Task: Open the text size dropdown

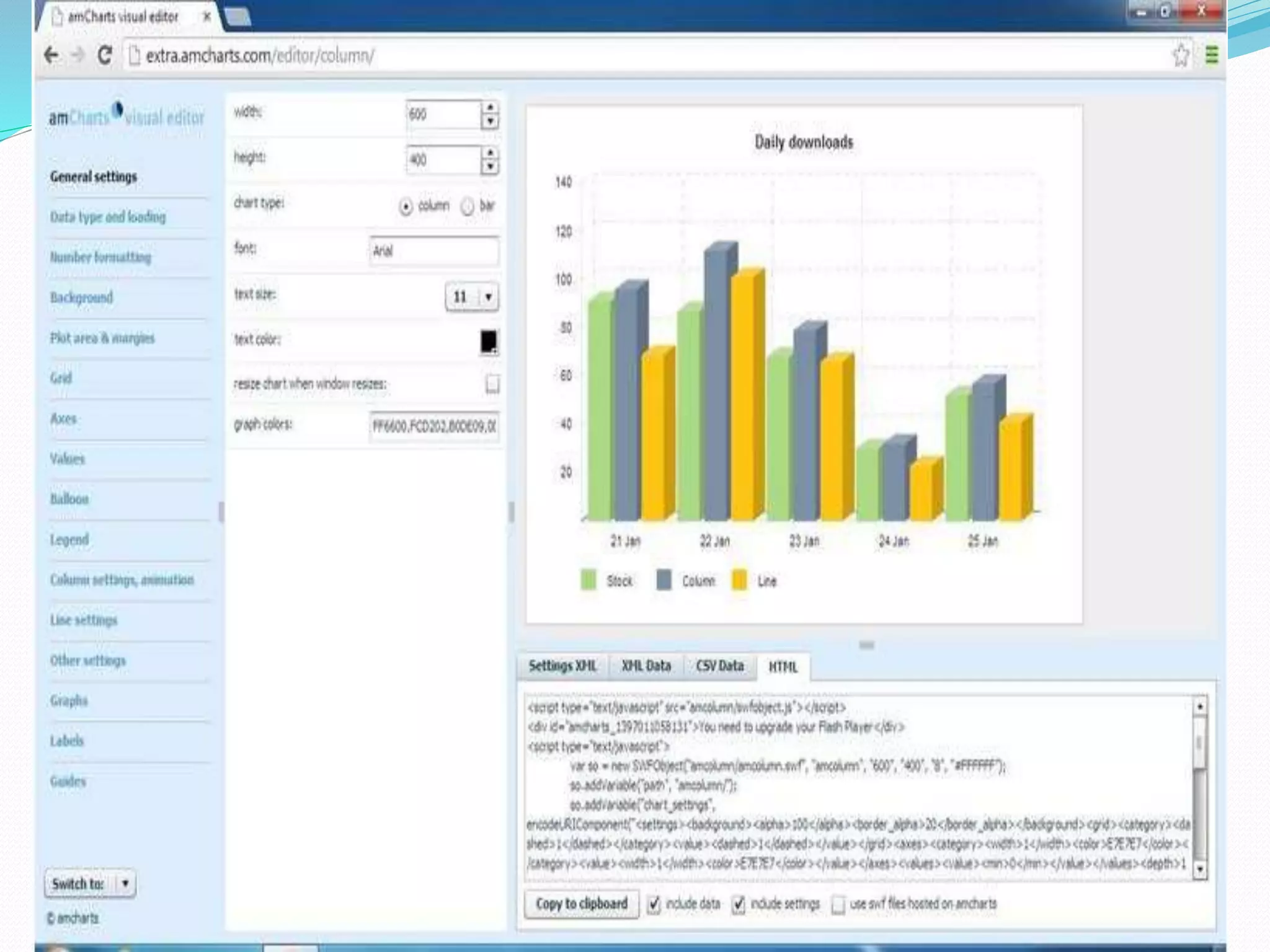Action: click(x=488, y=297)
